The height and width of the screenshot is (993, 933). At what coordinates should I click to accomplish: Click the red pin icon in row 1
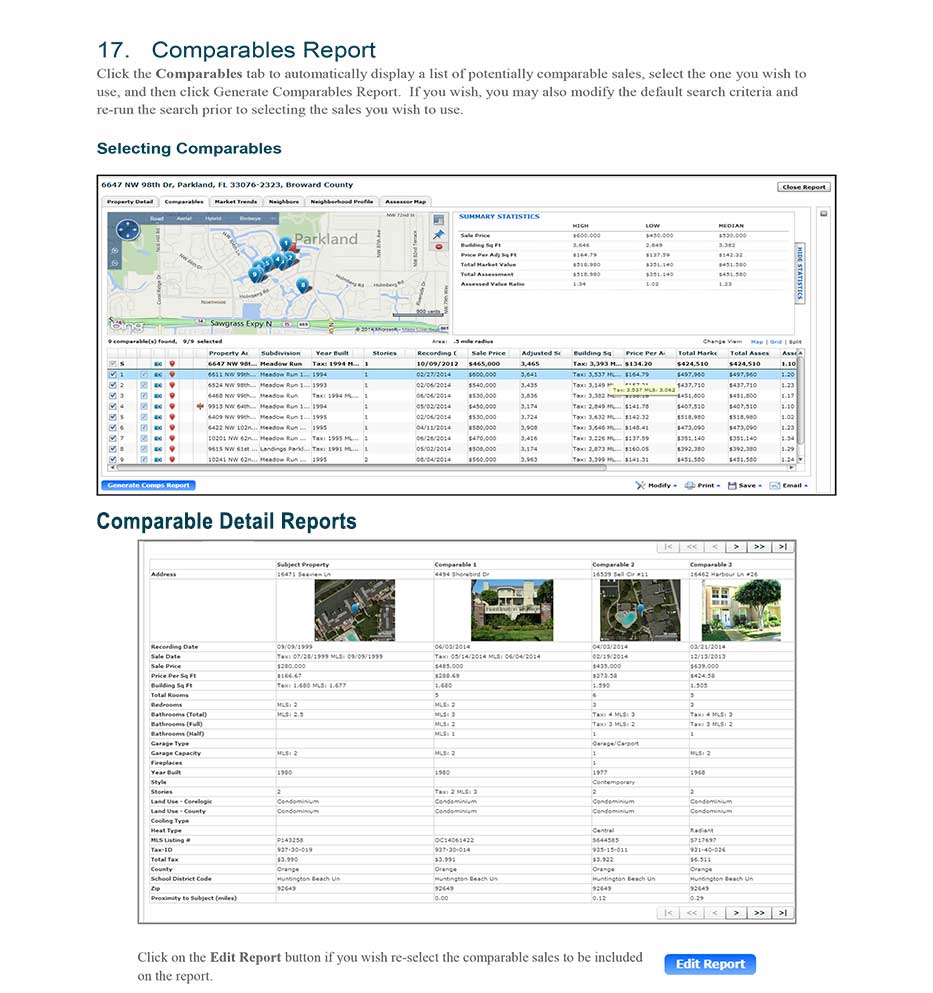click(x=172, y=374)
